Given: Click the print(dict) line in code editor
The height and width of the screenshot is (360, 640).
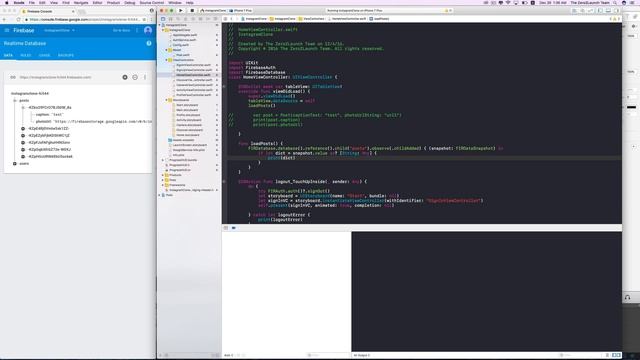Looking at the screenshot, I should pos(281,158).
